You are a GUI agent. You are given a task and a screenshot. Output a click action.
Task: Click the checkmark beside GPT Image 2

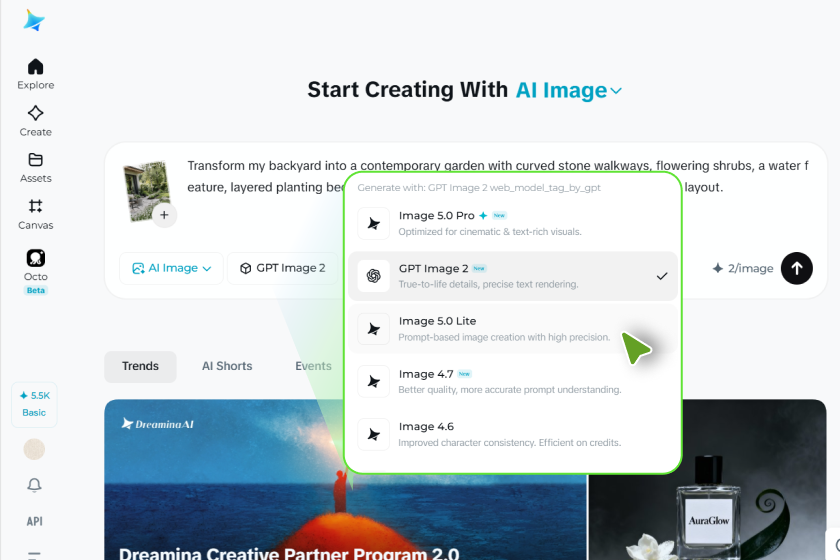click(x=662, y=276)
